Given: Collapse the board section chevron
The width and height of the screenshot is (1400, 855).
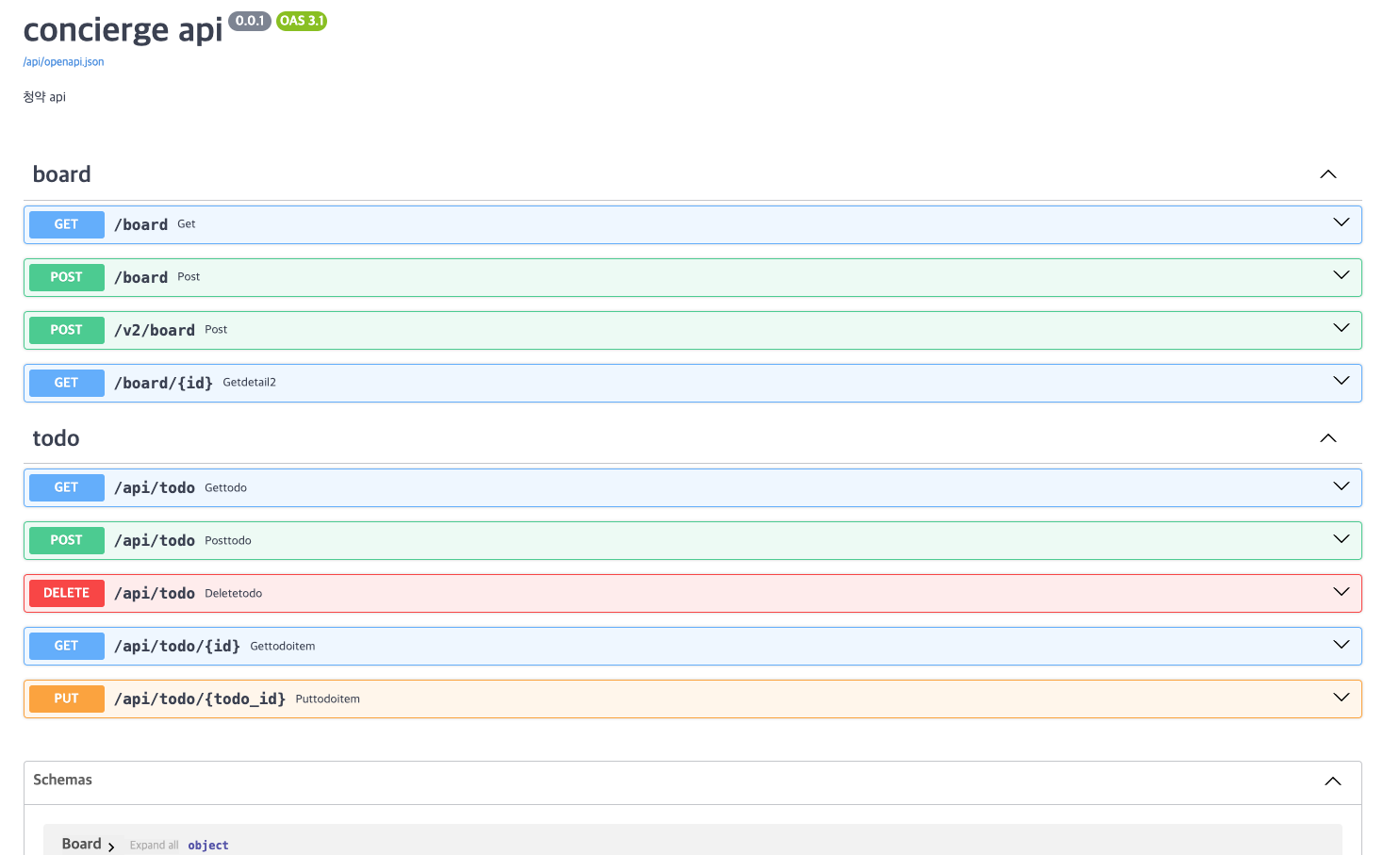Looking at the screenshot, I should pyautogui.click(x=1328, y=174).
